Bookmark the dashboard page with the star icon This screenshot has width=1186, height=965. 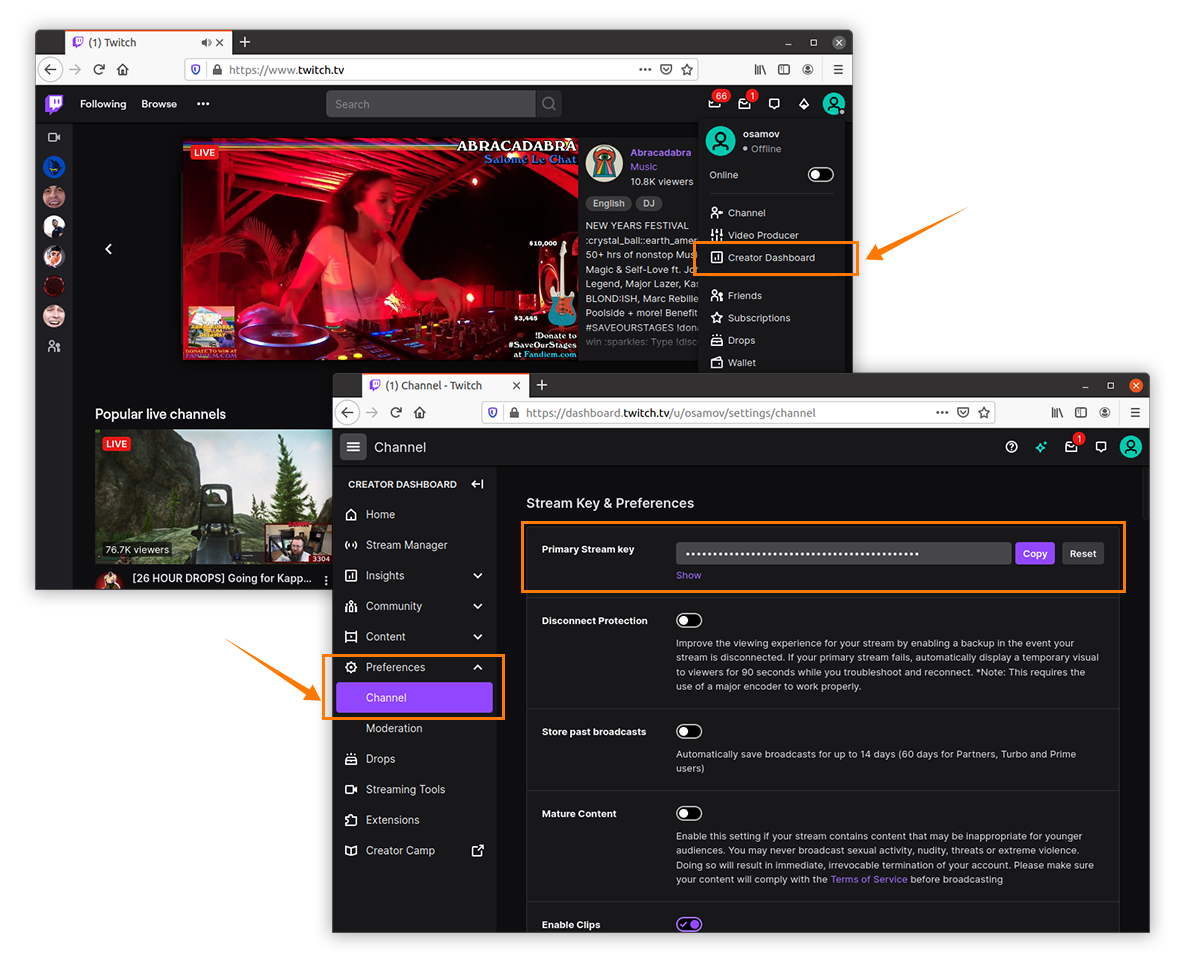click(x=984, y=412)
